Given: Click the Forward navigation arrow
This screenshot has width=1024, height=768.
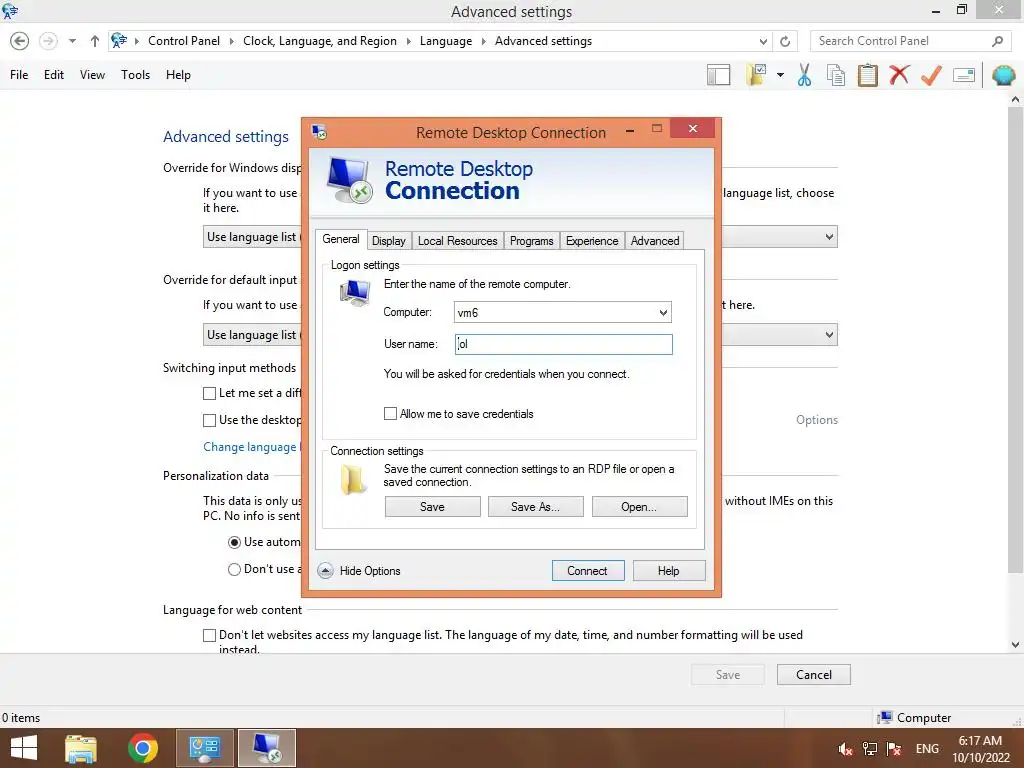Looking at the screenshot, I should (48, 41).
